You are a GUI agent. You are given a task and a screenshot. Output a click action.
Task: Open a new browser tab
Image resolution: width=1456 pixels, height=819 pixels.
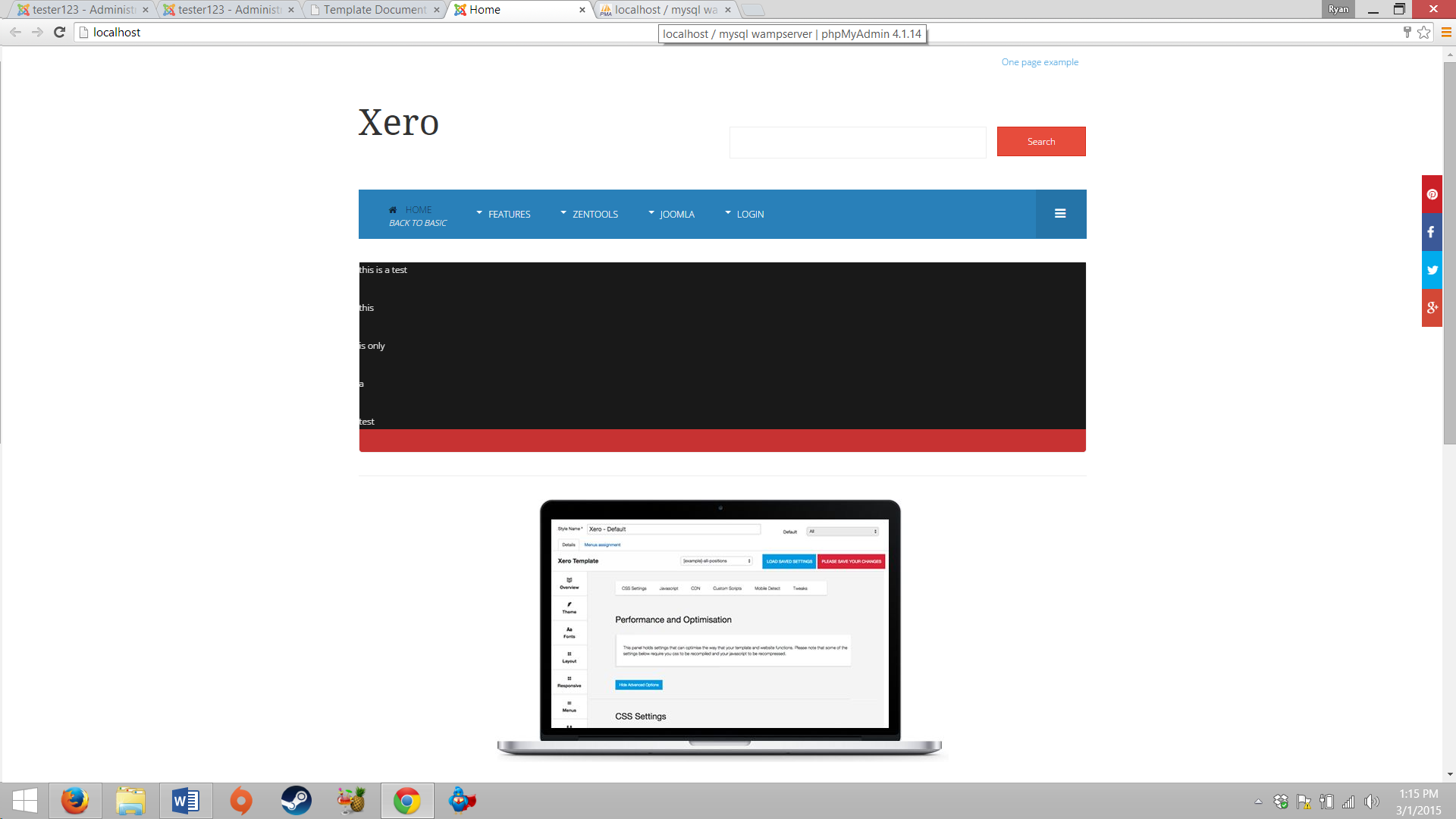[x=752, y=10]
